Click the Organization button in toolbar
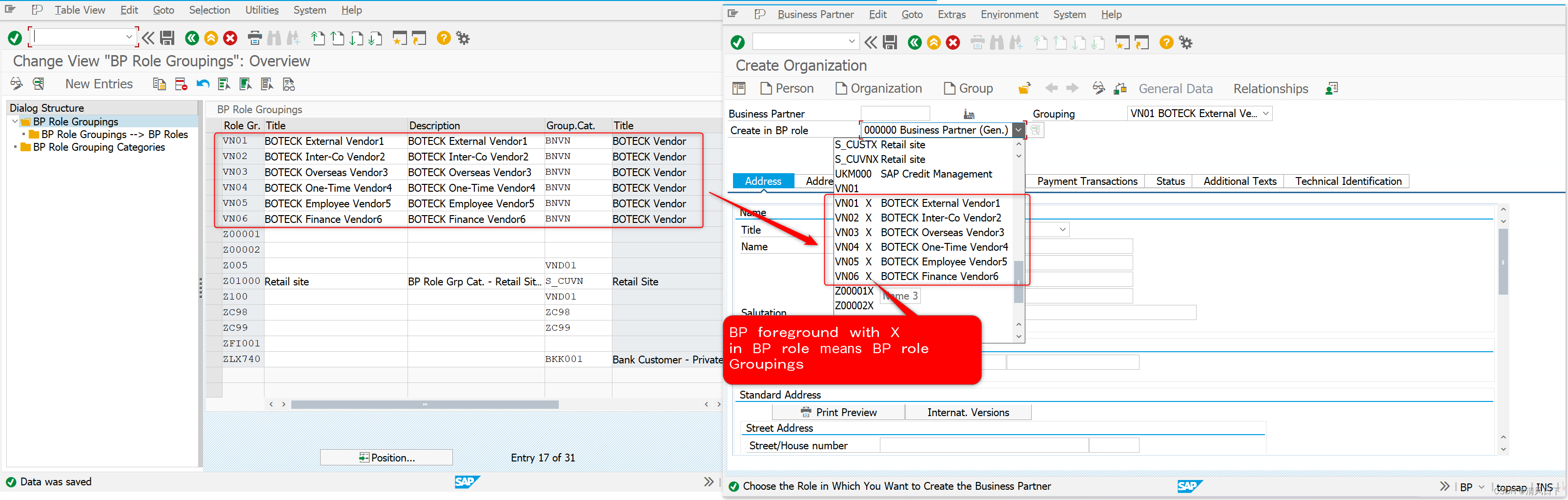 [879, 89]
